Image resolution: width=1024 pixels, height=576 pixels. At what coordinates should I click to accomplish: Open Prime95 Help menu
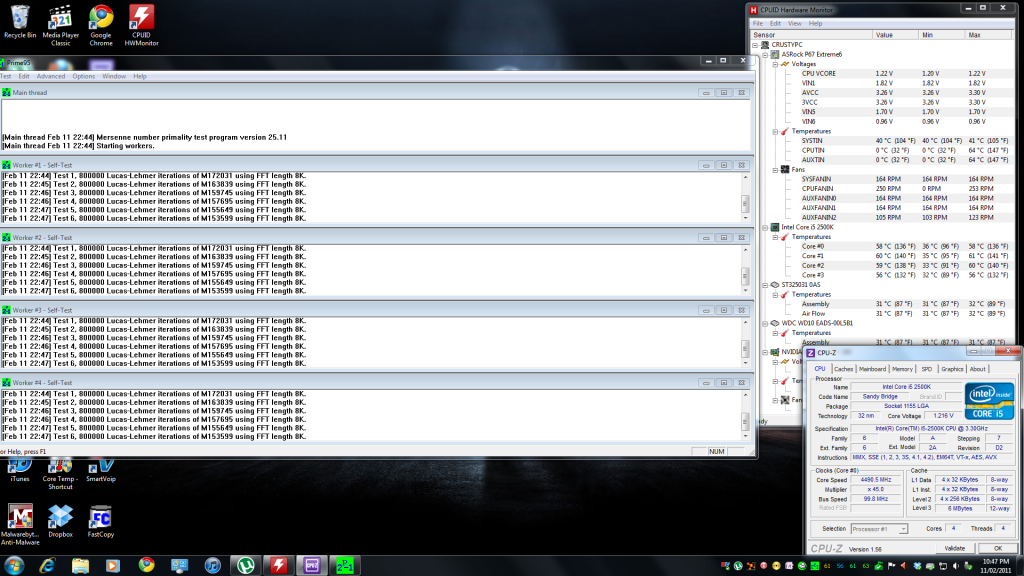[140, 76]
